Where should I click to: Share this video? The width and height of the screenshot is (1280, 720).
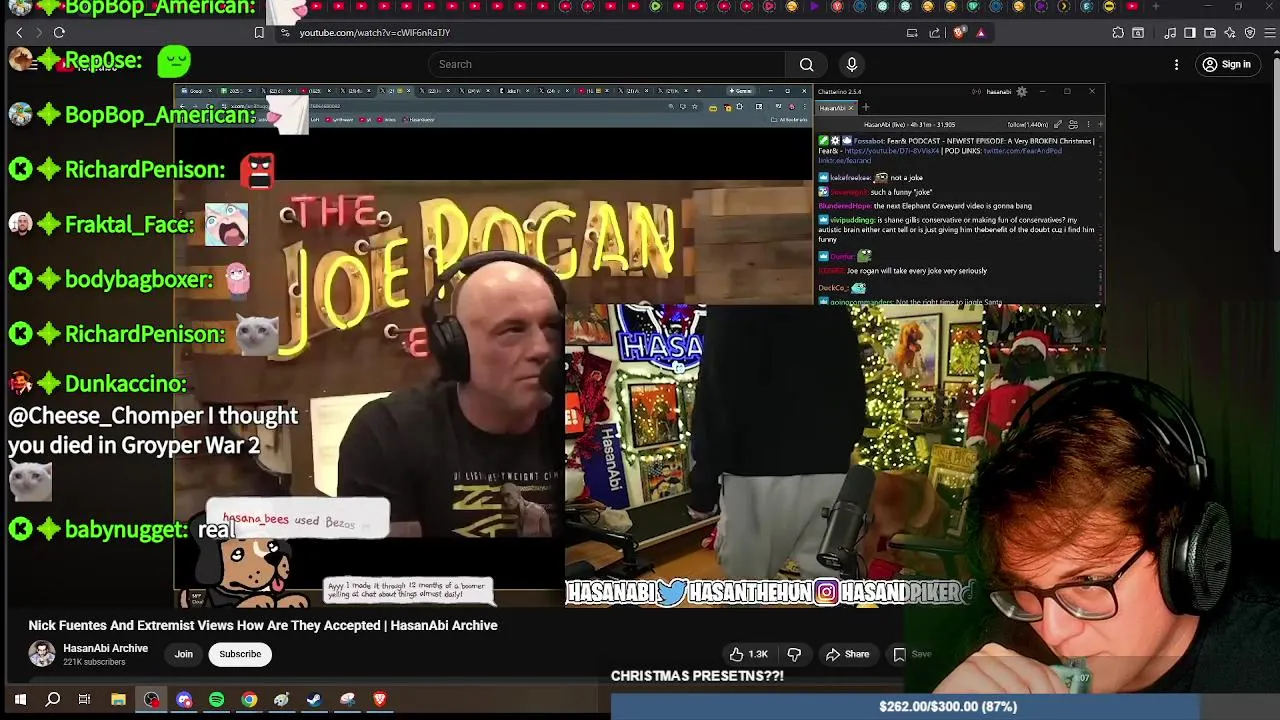[x=847, y=654]
